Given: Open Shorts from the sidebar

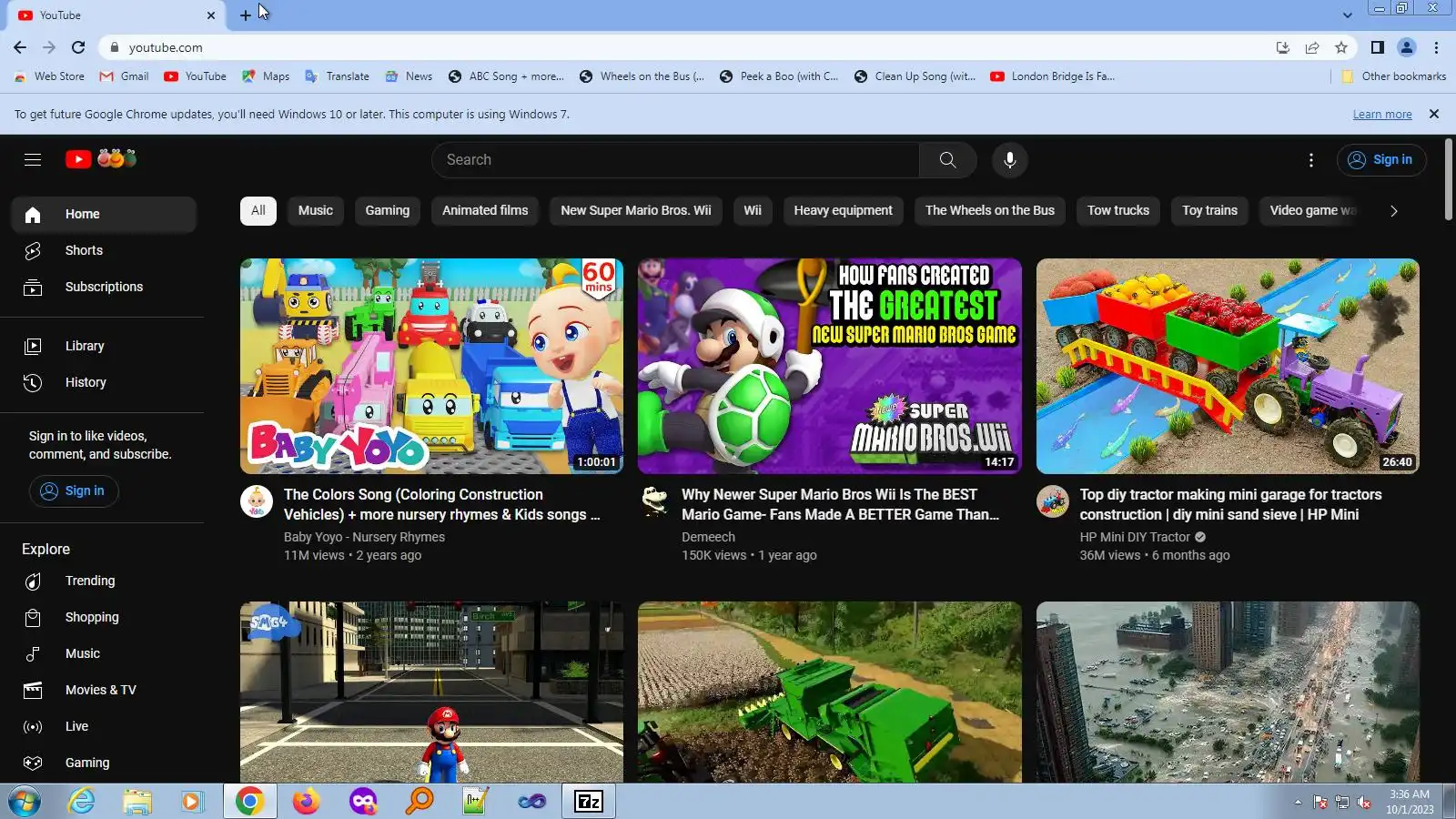Looking at the screenshot, I should coord(104,250).
